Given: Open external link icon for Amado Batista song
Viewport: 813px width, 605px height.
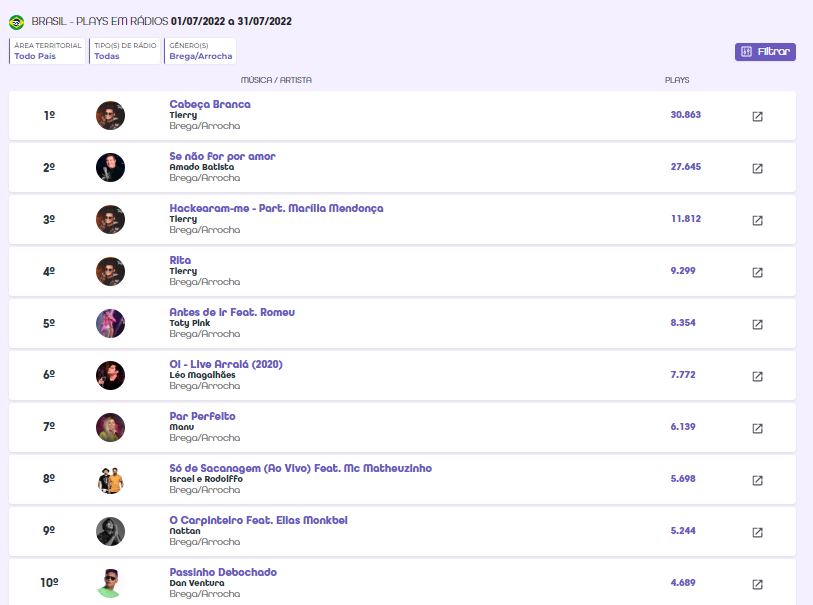Looking at the screenshot, I should pos(757,168).
